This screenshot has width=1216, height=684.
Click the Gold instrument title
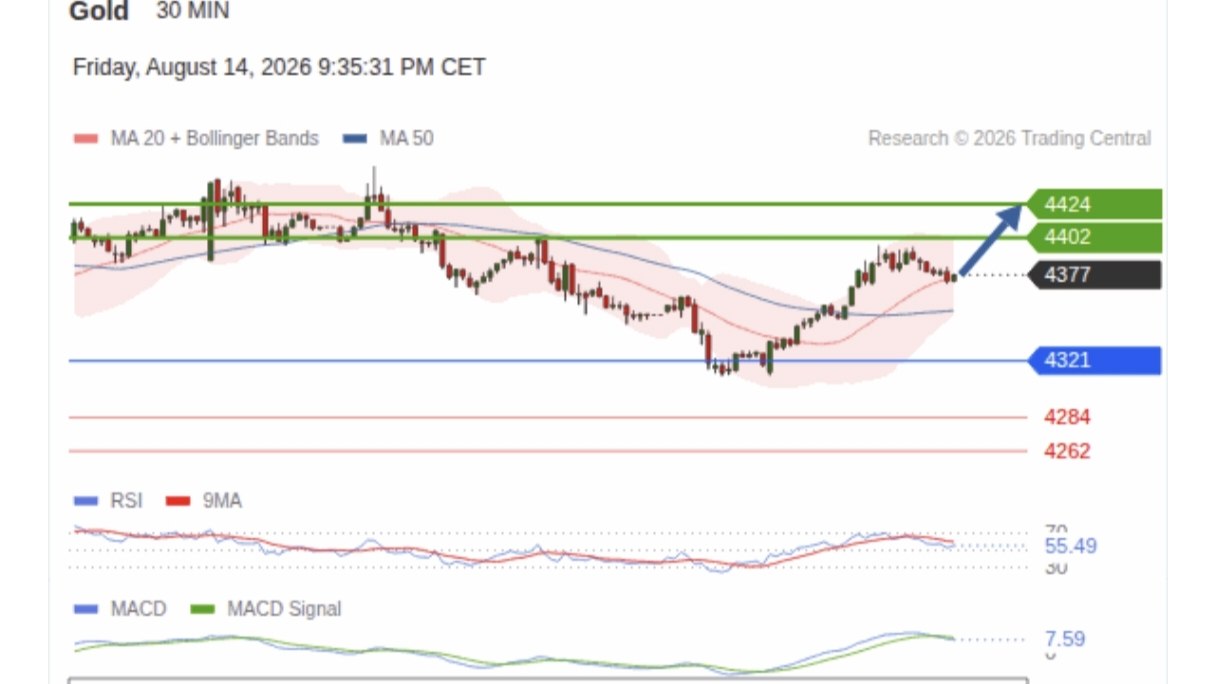(x=99, y=12)
